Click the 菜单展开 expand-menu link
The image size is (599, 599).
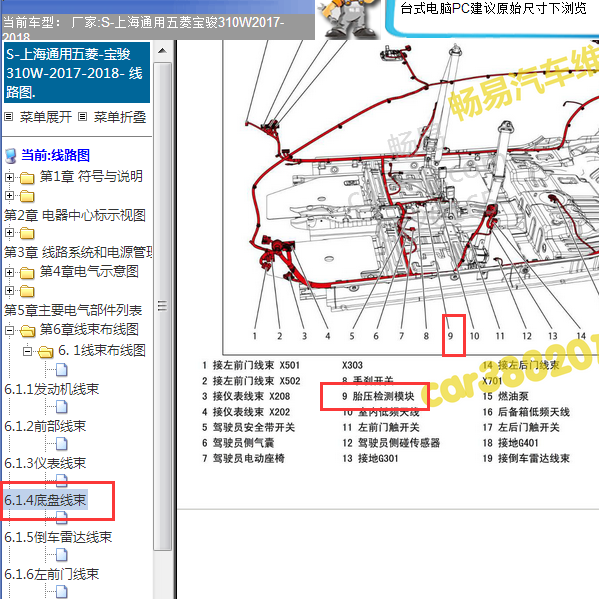pos(45,117)
